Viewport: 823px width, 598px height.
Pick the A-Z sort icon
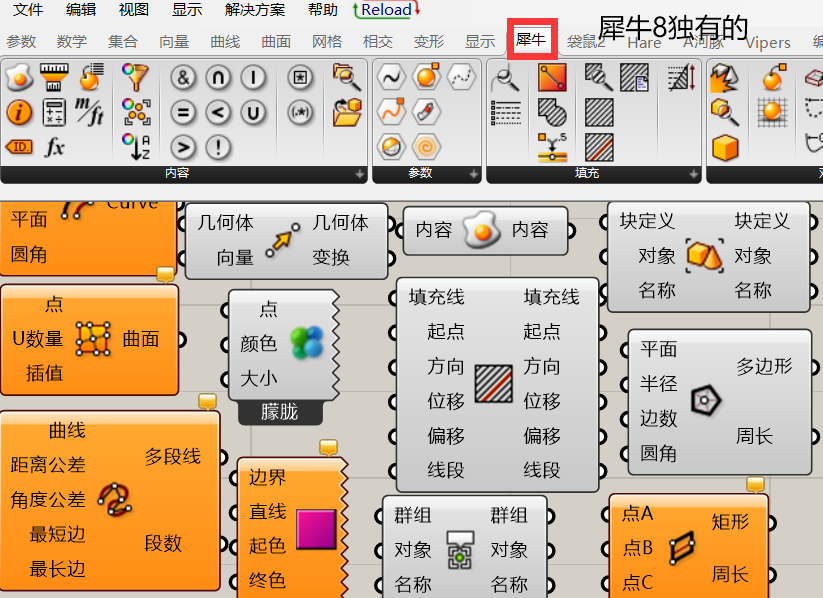coord(136,146)
